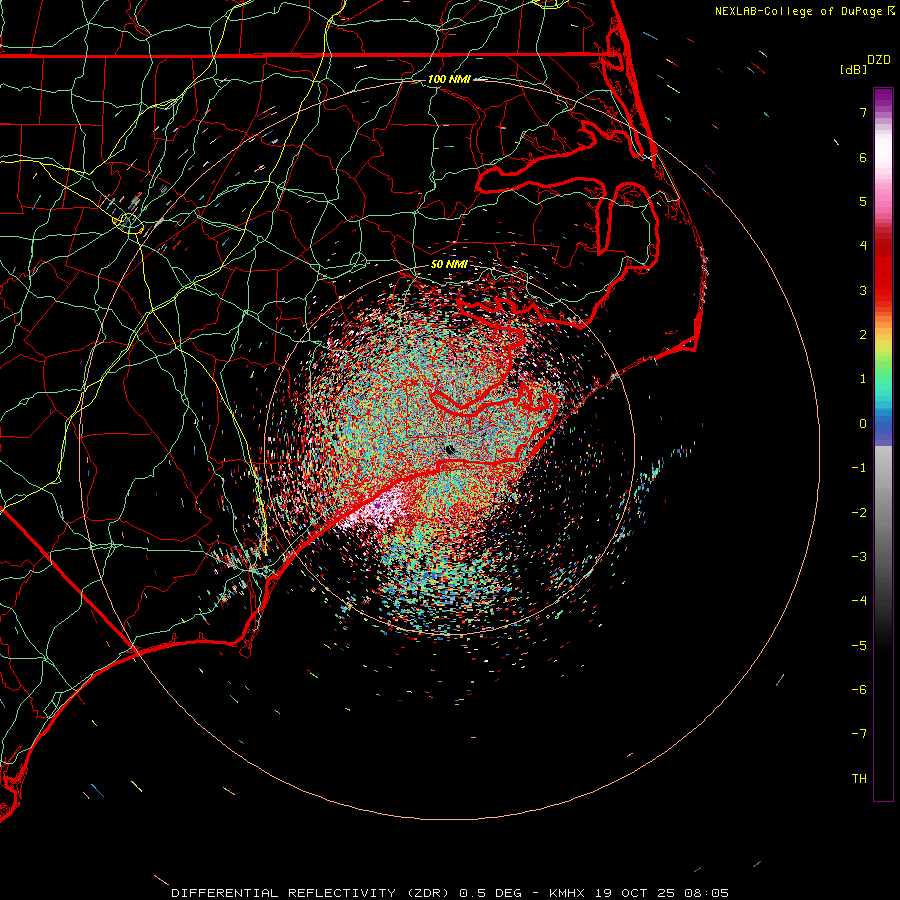Click the "-3" tick label on legend
The height and width of the screenshot is (900, 900).
coord(859,557)
